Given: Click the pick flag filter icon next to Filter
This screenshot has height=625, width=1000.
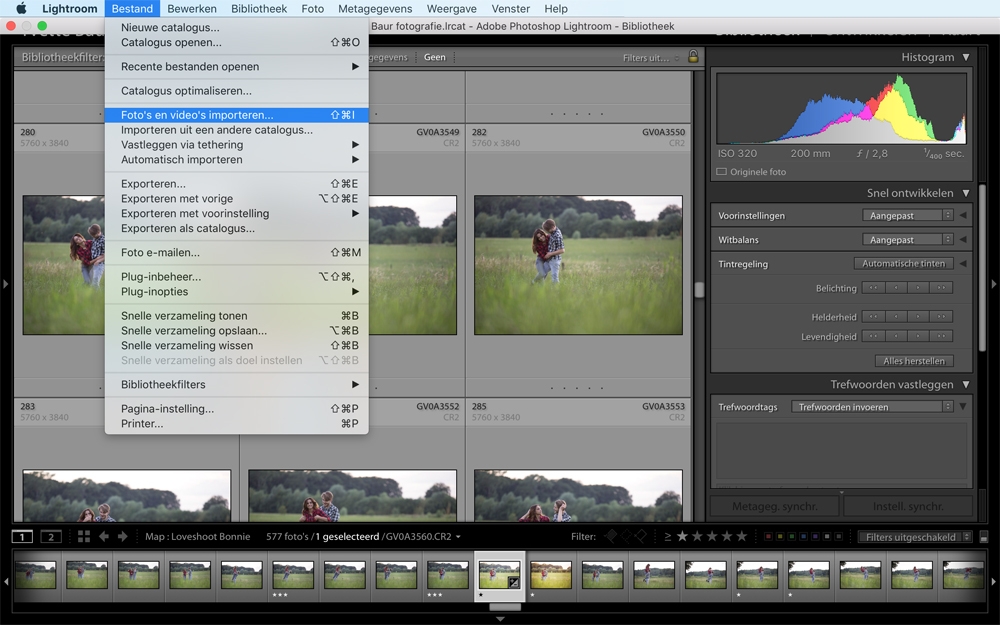Looking at the screenshot, I should [610, 537].
